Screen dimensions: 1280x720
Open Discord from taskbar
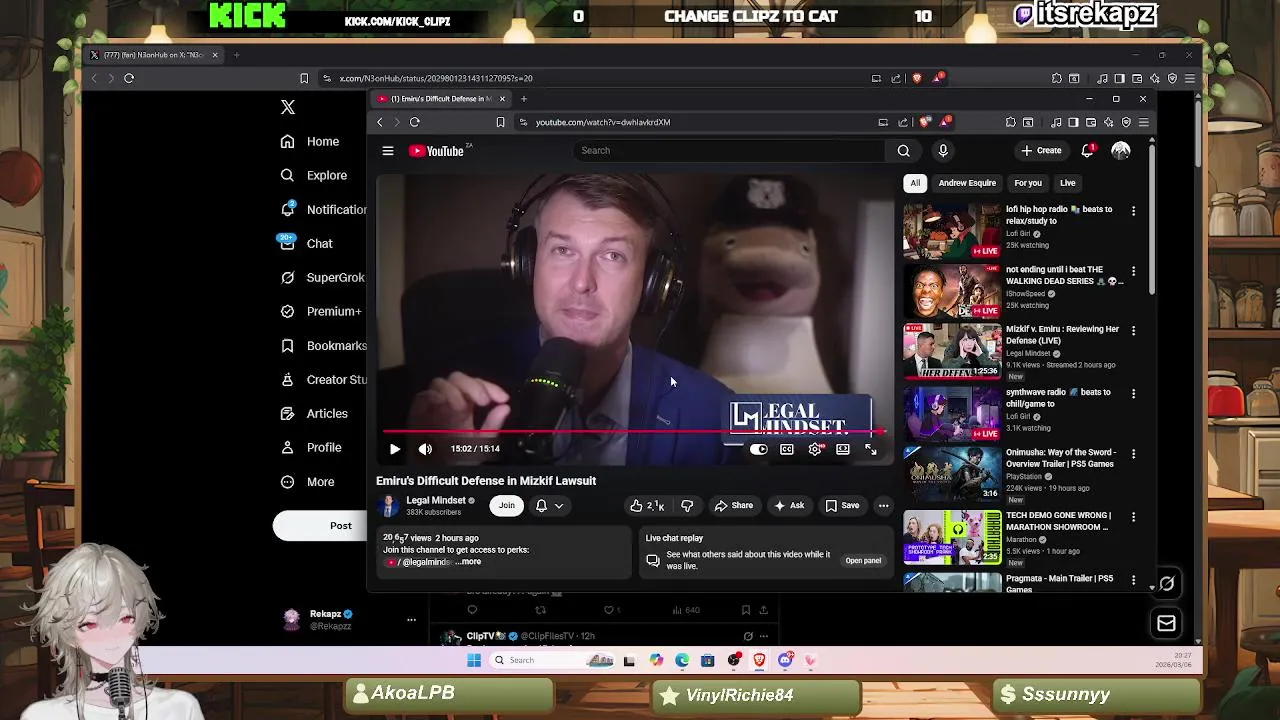tap(786, 660)
